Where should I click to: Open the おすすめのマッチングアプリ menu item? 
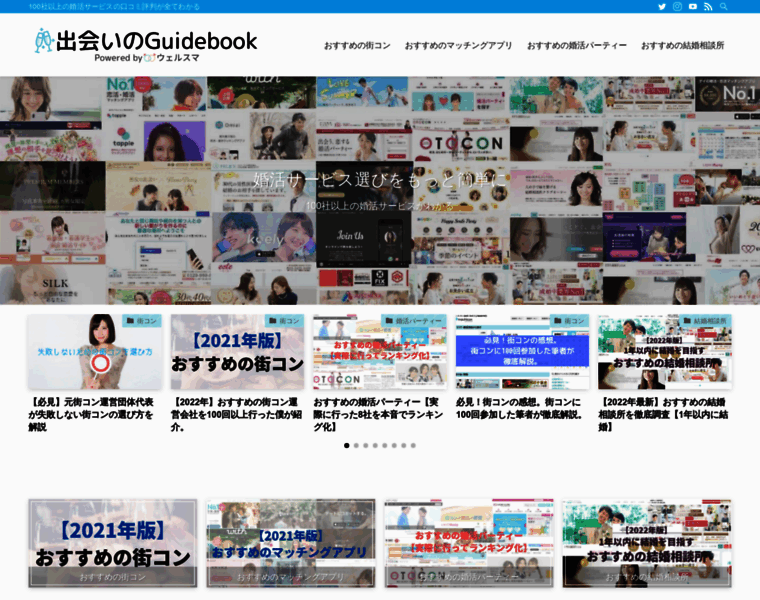tap(458, 46)
